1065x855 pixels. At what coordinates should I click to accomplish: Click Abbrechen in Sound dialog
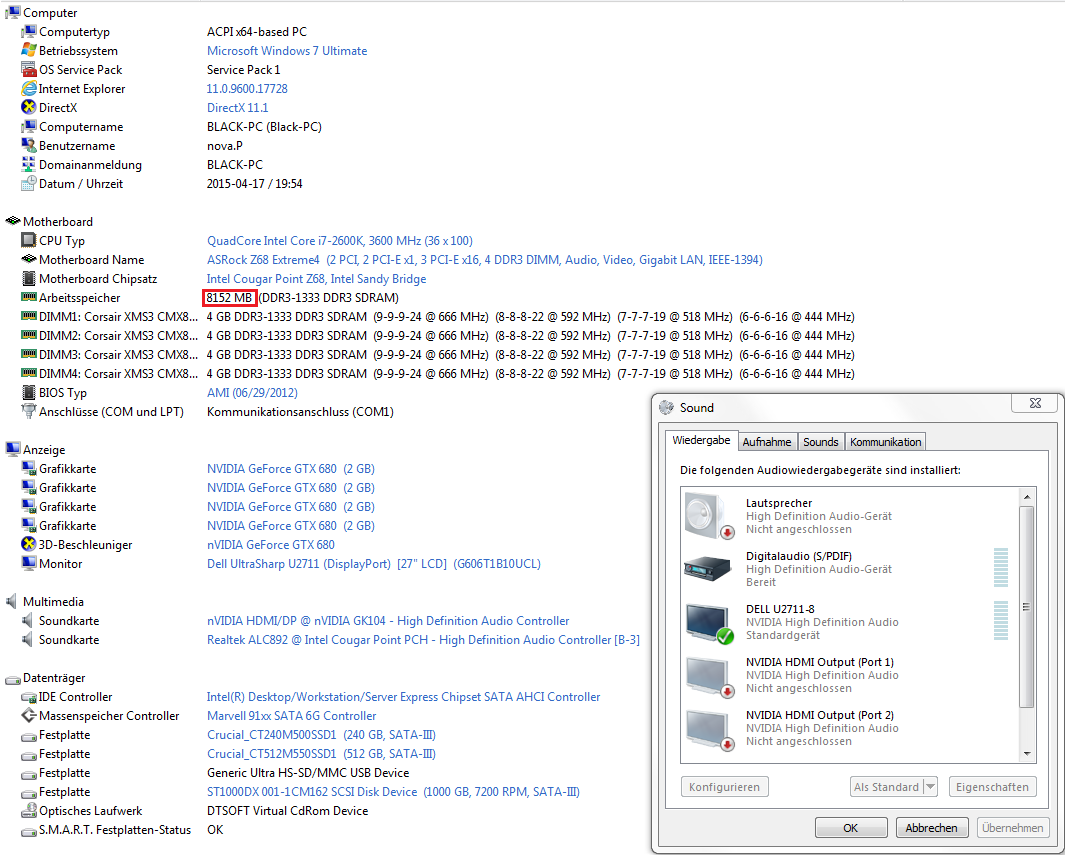[931, 828]
